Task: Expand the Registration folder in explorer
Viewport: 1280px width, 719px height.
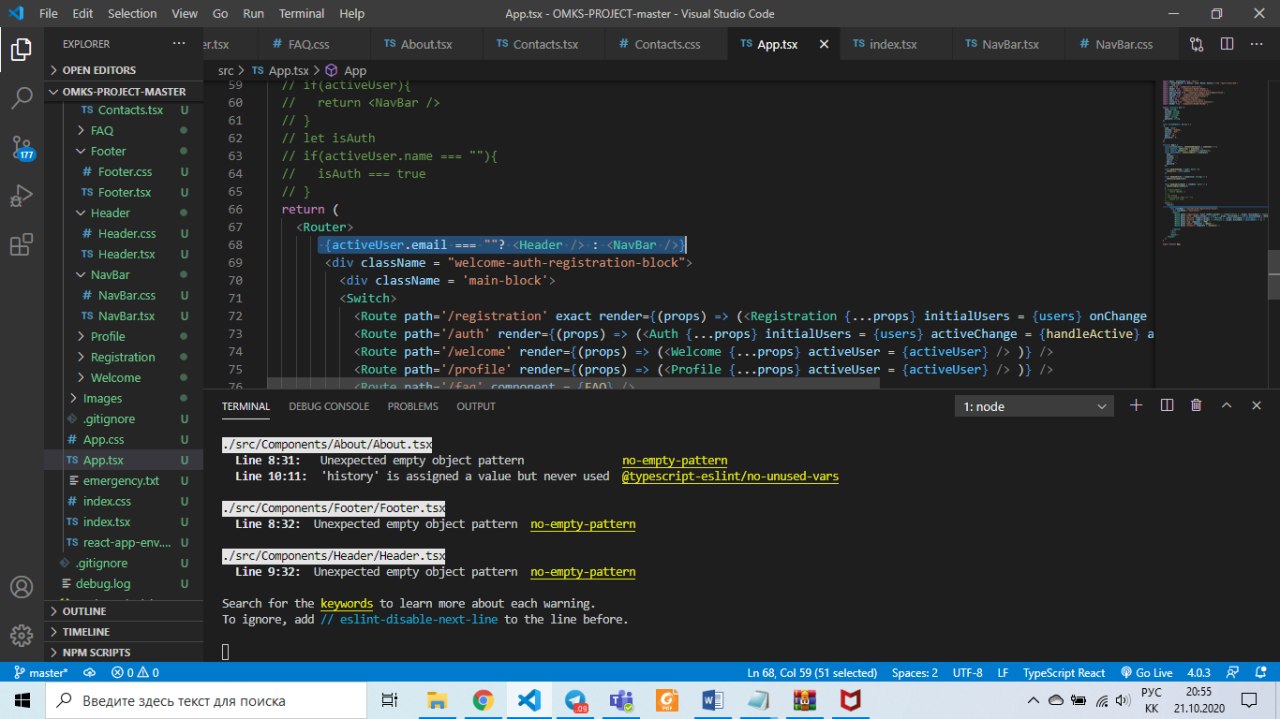Action: [x=122, y=357]
